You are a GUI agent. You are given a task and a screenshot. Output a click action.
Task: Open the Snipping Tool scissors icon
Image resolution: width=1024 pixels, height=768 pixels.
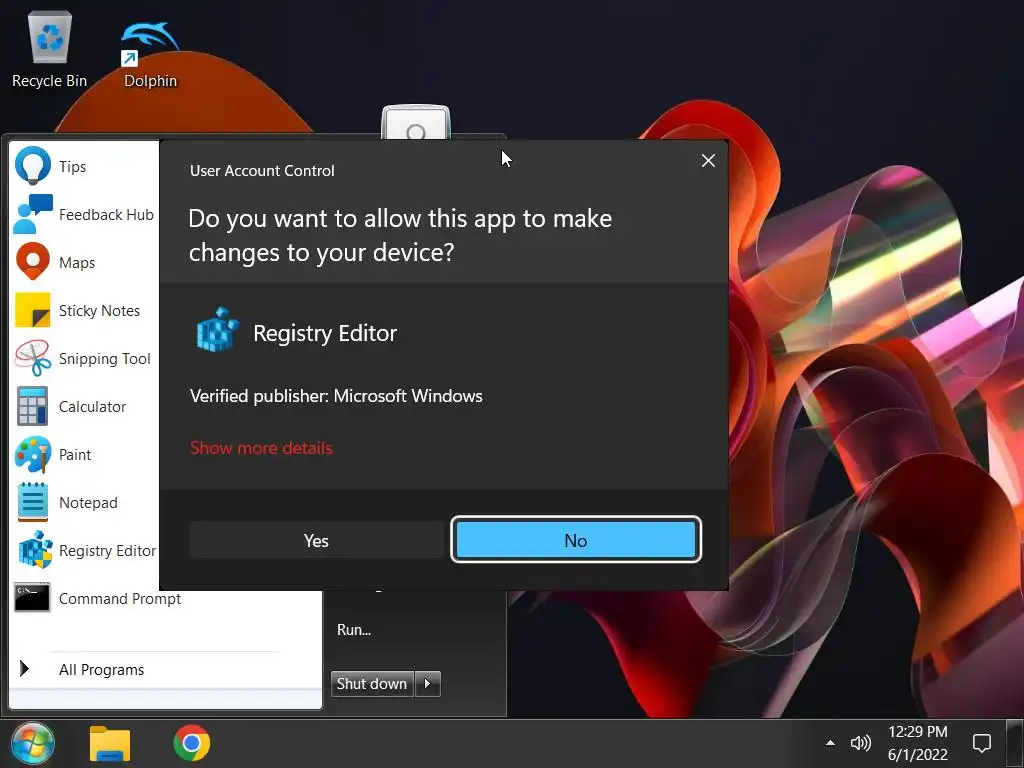point(33,358)
